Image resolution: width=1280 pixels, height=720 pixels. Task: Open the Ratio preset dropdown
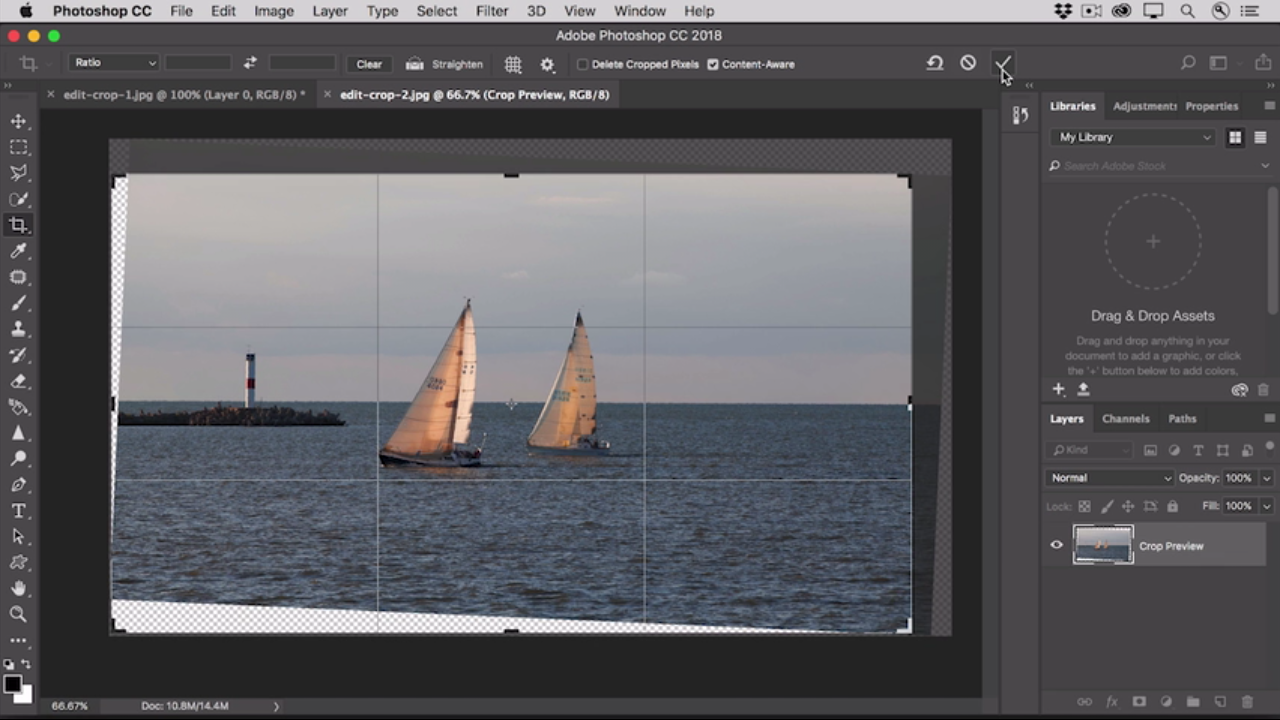click(x=113, y=63)
